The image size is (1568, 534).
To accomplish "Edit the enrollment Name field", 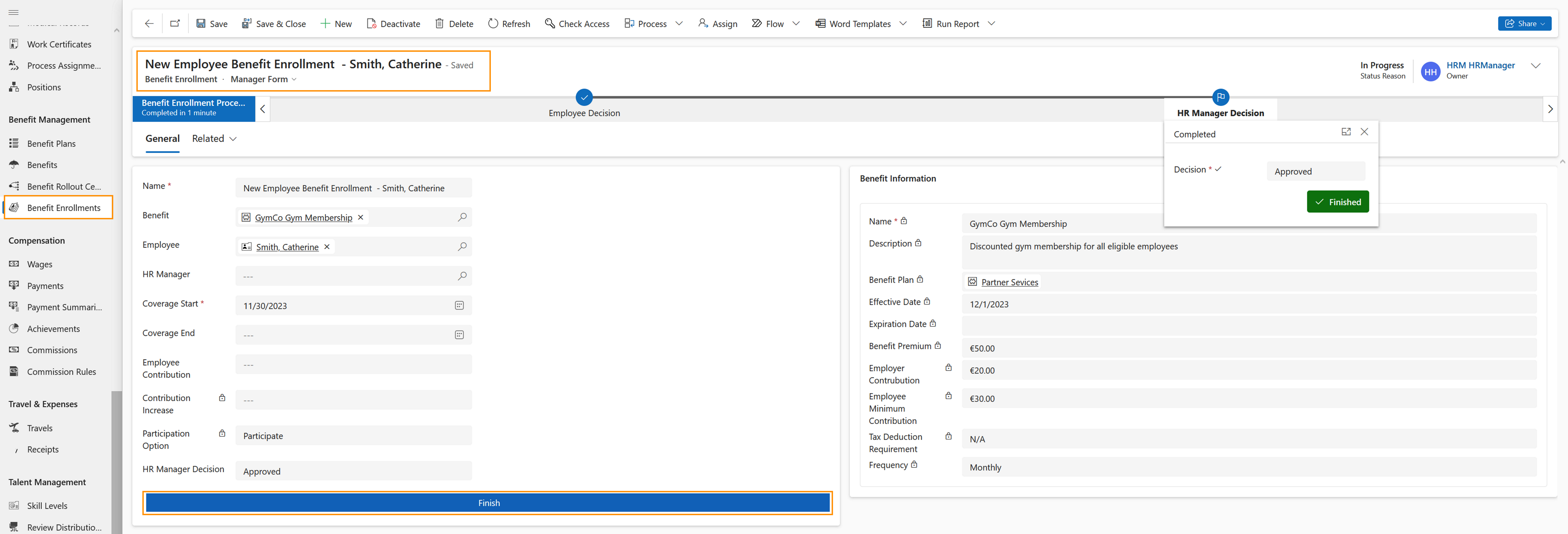I will tap(354, 188).
